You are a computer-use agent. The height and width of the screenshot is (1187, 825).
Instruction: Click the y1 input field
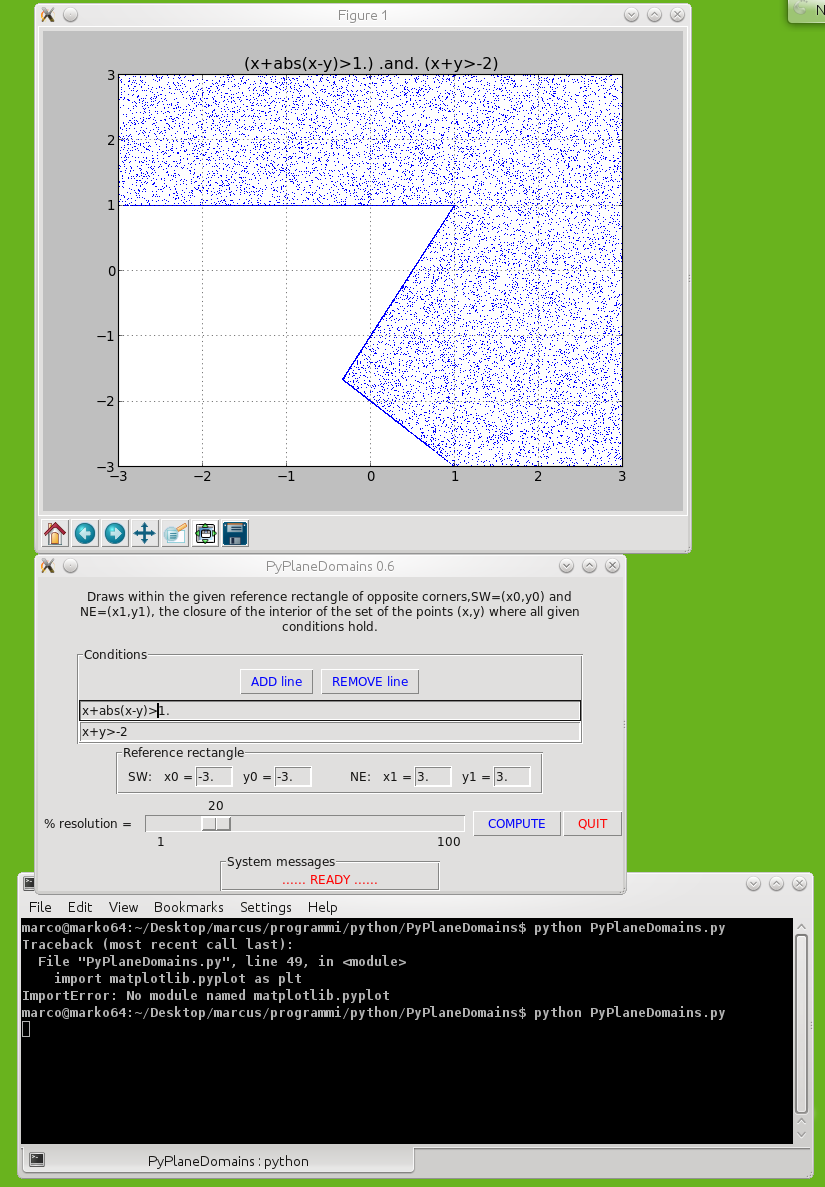pyautogui.click(x=512, y=777)
